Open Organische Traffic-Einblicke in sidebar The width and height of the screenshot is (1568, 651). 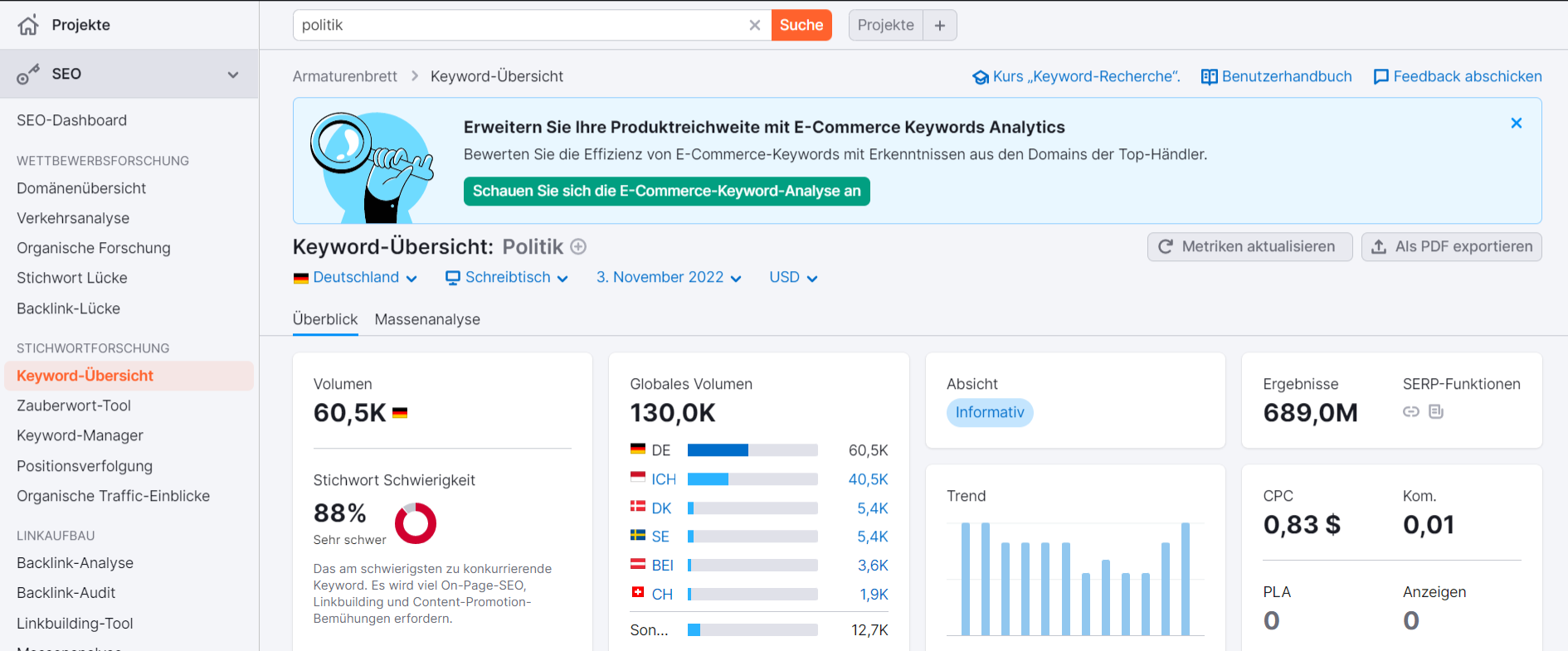[114, 496]
